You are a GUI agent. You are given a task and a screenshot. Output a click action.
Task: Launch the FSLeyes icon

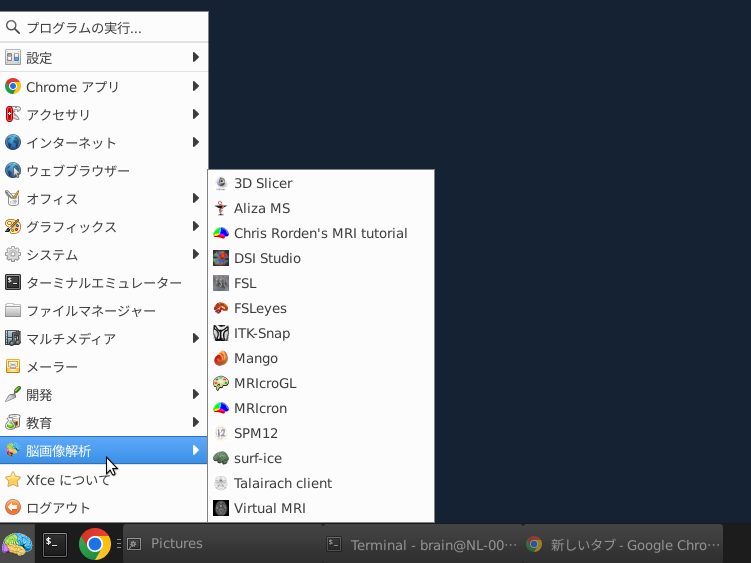(x=221, y=308)
